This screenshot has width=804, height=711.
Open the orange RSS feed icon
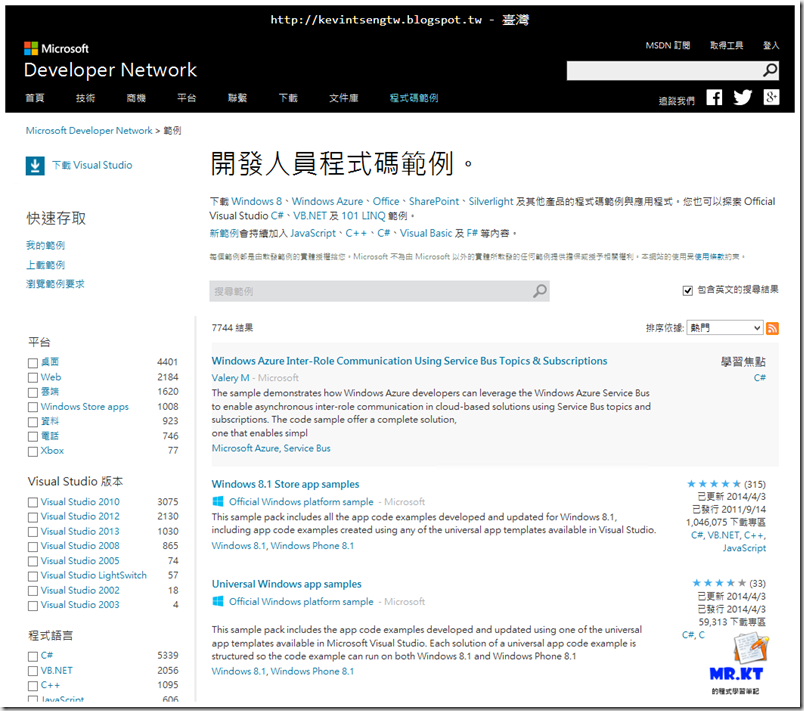pyautogui.click(x=772, y=328)
